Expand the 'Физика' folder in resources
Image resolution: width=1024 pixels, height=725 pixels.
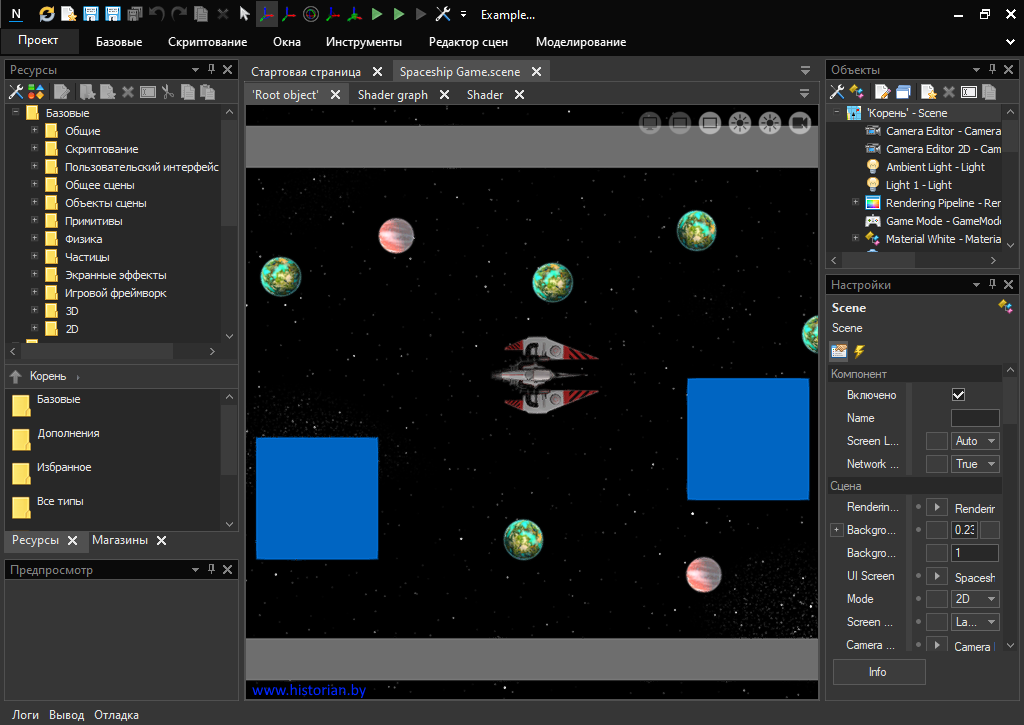point(34,239)
